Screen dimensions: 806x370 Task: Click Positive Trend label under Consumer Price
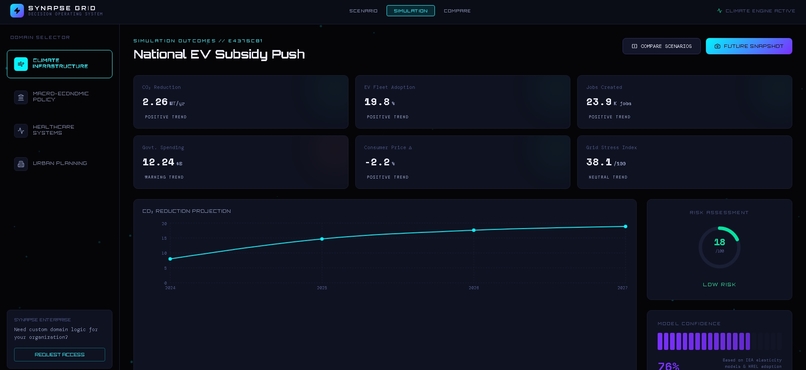388,177
